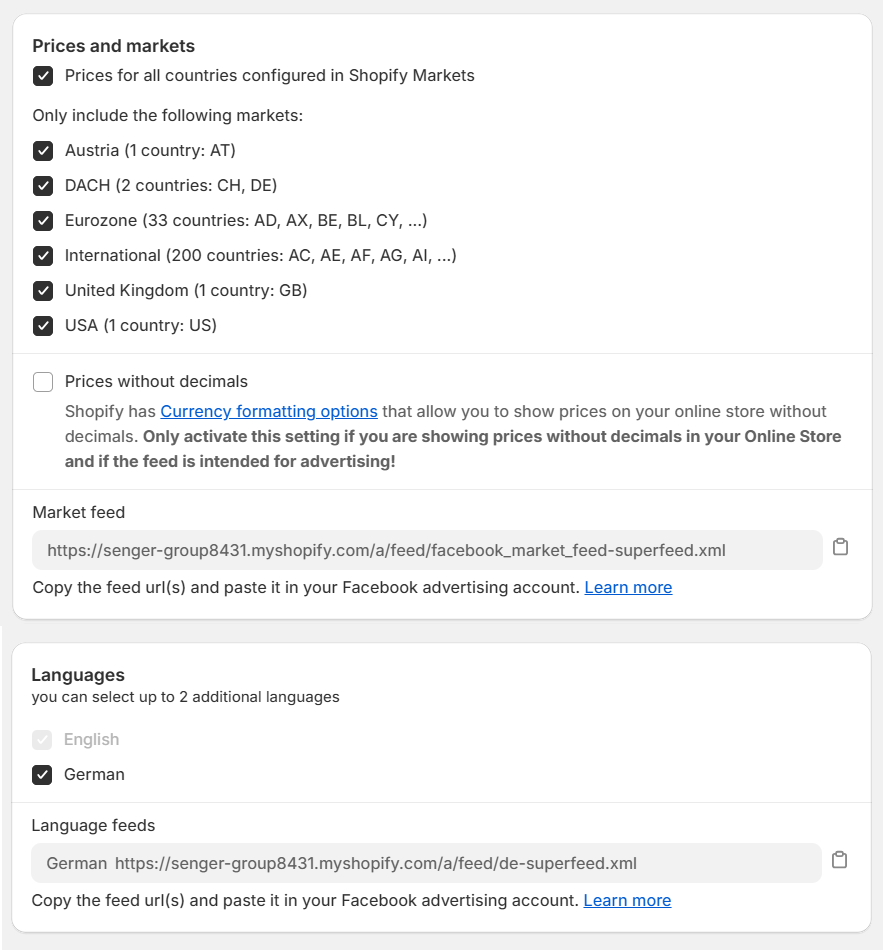Open Learn more link under Market feed
This screenshot has height=950, width=883.
click(x=628, y=587)
